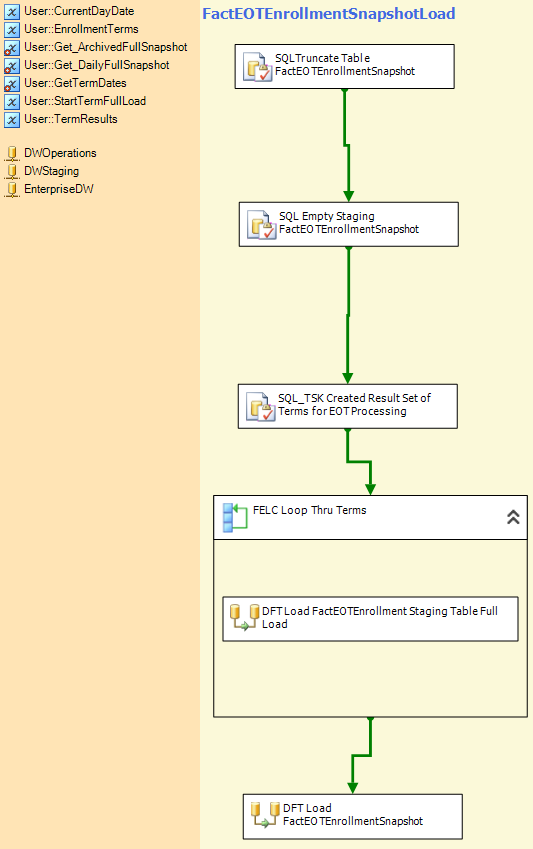Click the FactEOTEnrollmentSnapshotLoad package title
The width and height of the screenshot is (533, 849).
[329, 14]
